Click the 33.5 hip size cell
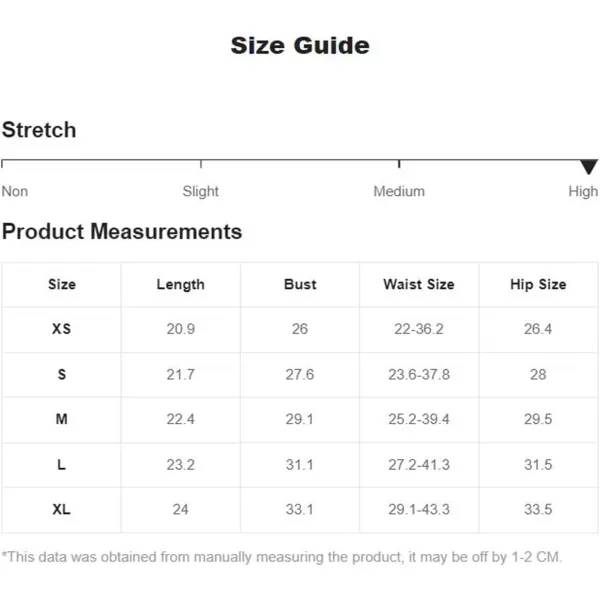The image size is (600, 600). click(x=538, y=509)
